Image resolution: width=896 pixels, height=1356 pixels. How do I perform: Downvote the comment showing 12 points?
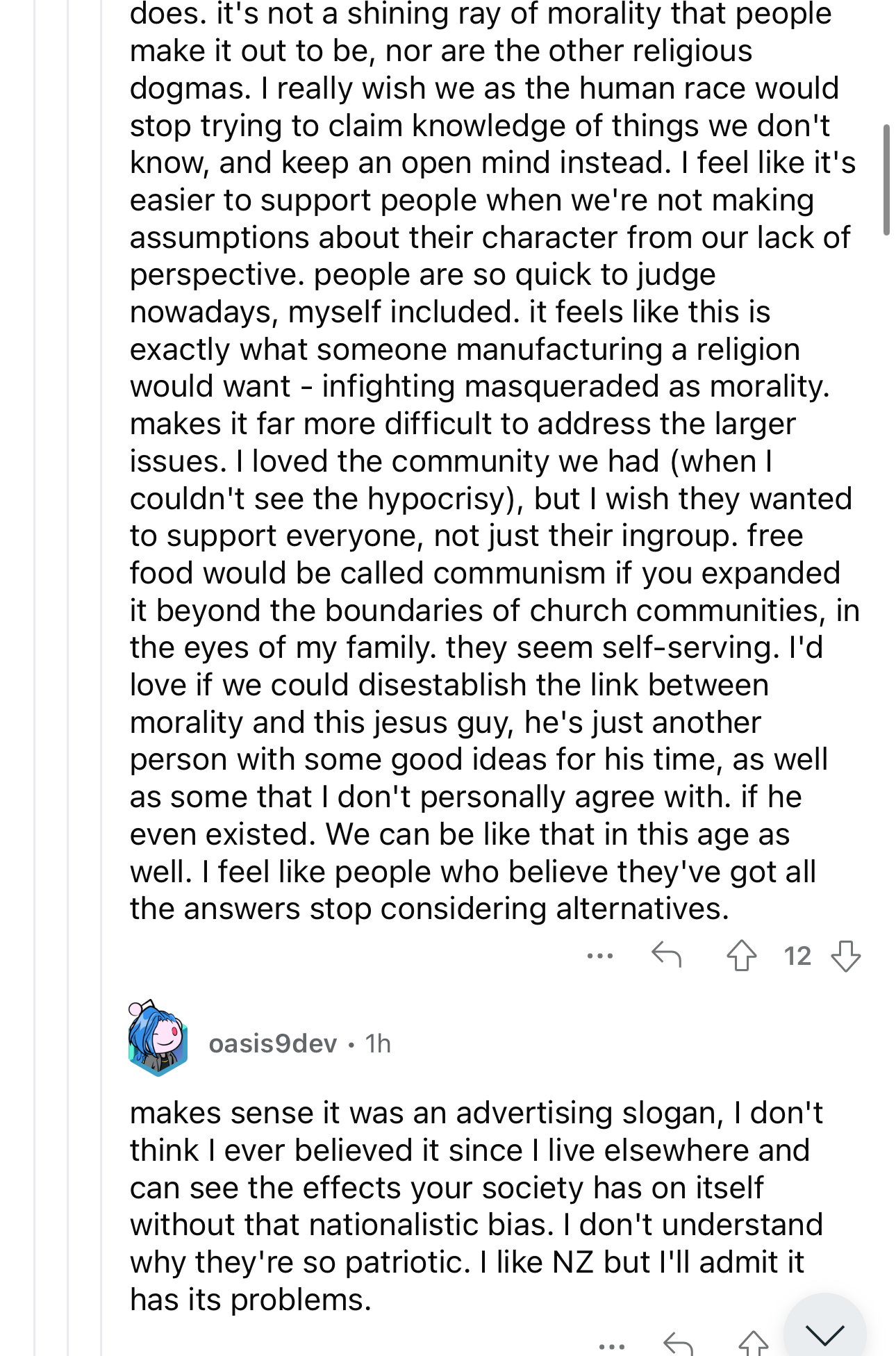click(846, 956)
